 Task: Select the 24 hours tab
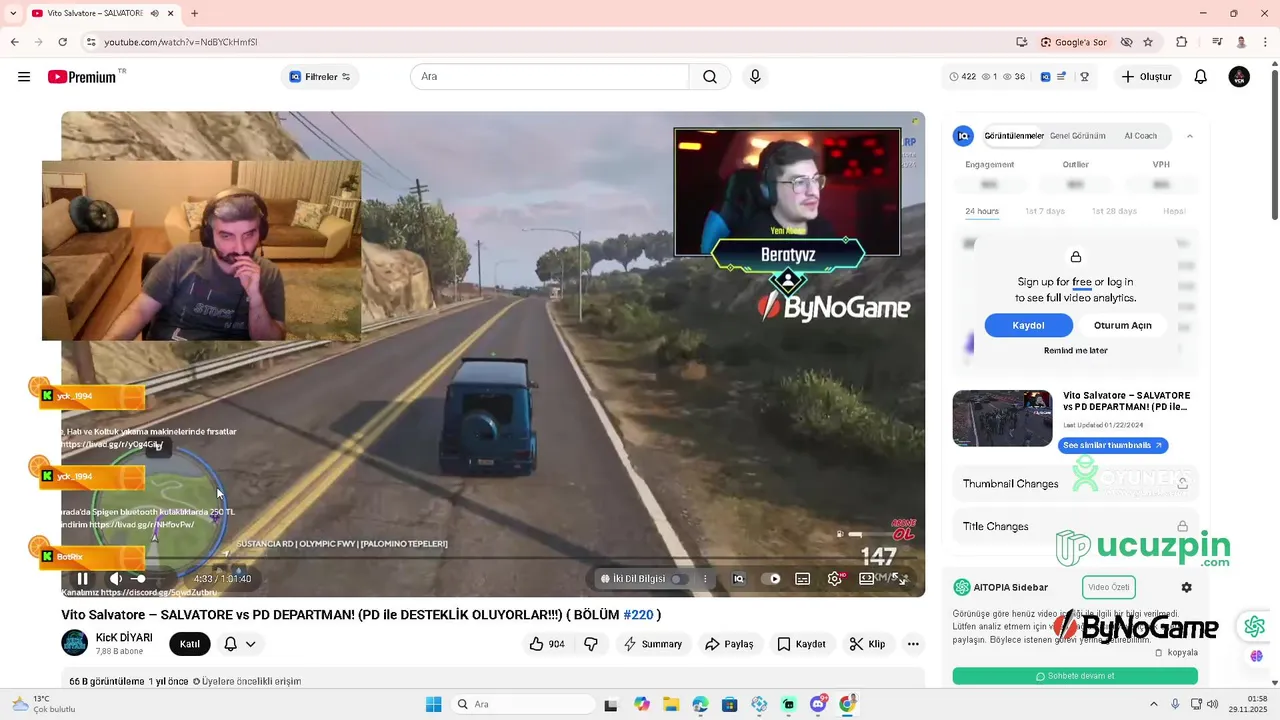click(x=982, y=211)
